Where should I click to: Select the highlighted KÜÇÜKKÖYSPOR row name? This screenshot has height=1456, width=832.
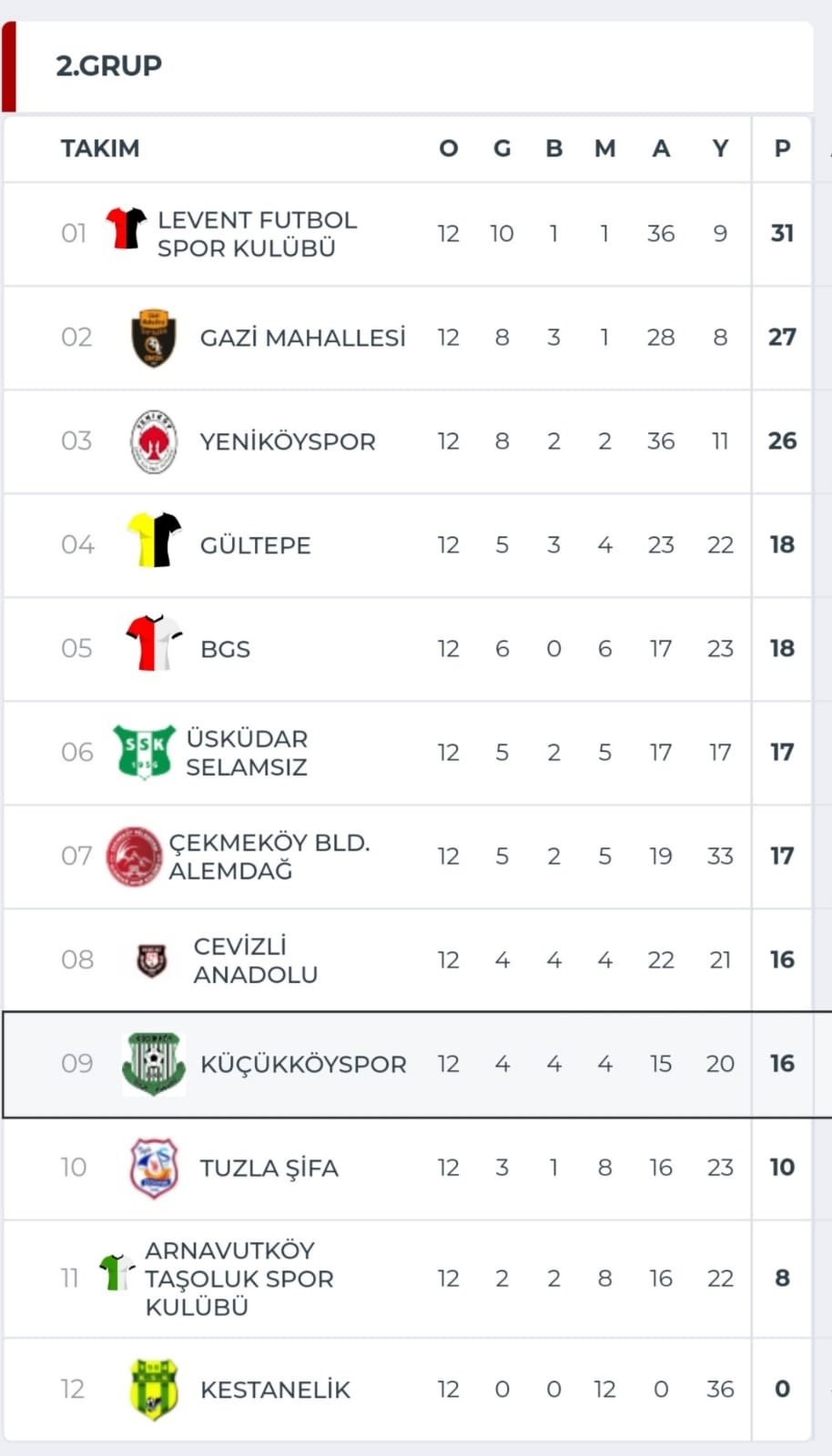[x=303, y=1064]
